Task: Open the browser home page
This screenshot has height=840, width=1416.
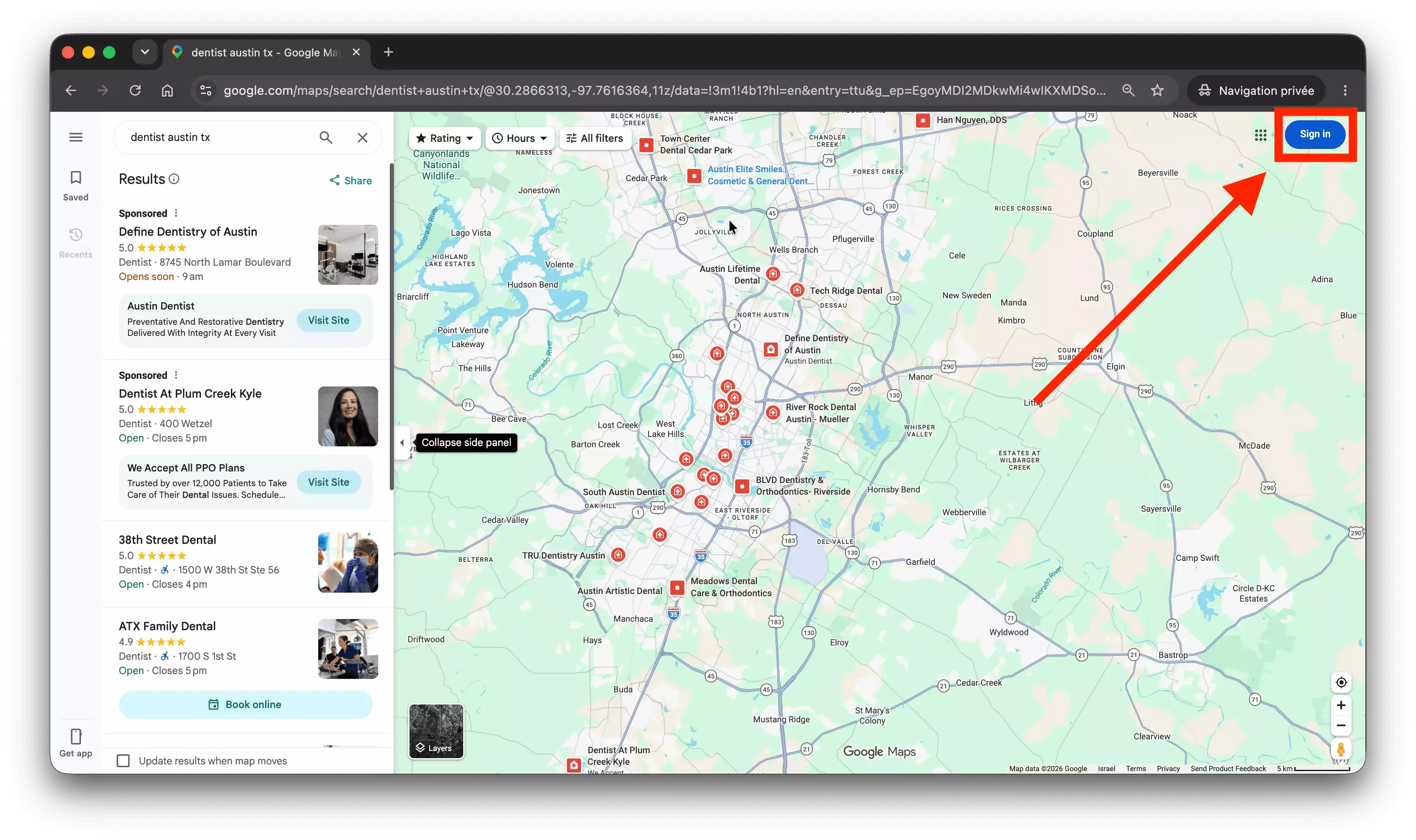Action: point(167,90)
